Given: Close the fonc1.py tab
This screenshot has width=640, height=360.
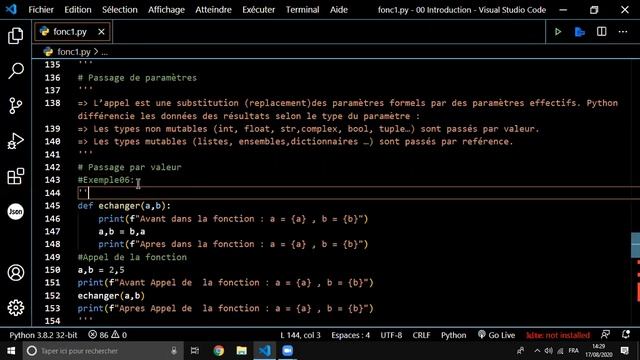Looking at the screenshot, I should (101, 32).
